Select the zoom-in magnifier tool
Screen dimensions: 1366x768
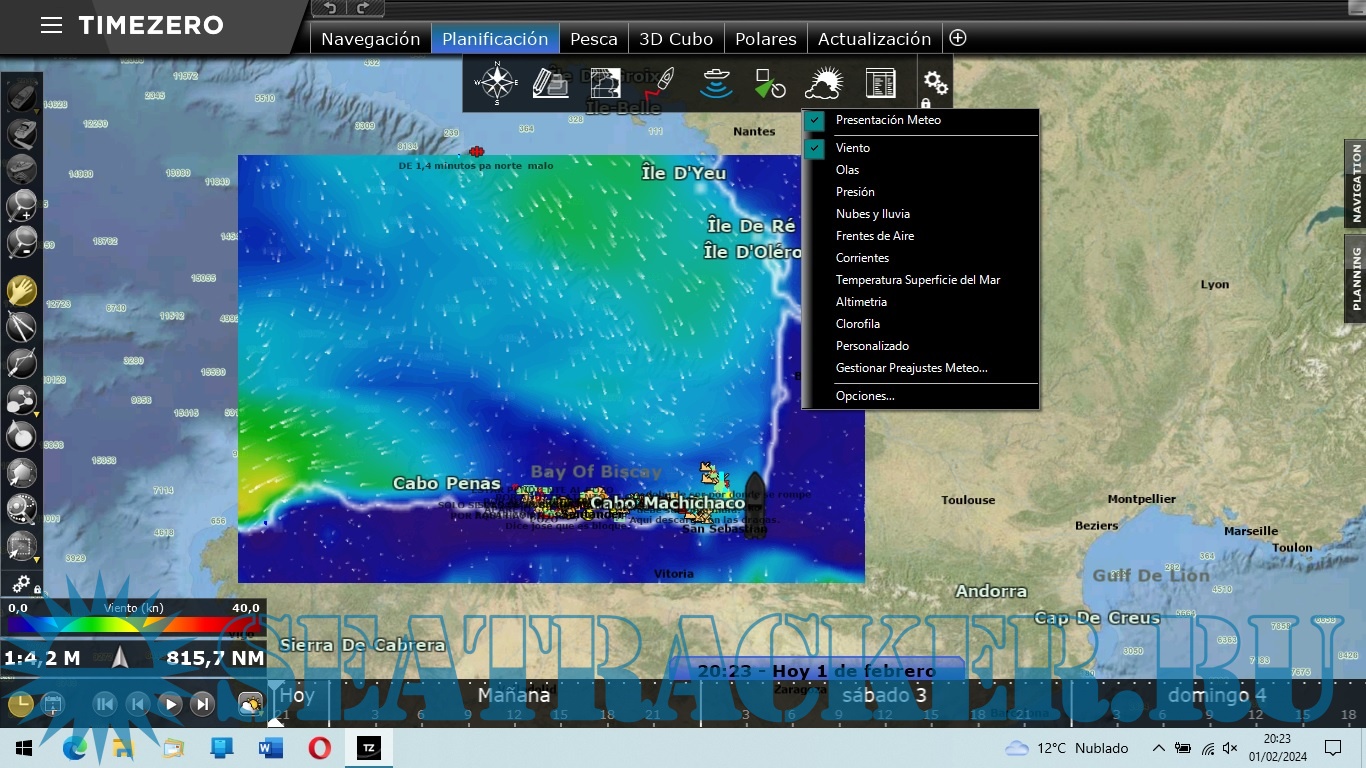click(21, 207)
